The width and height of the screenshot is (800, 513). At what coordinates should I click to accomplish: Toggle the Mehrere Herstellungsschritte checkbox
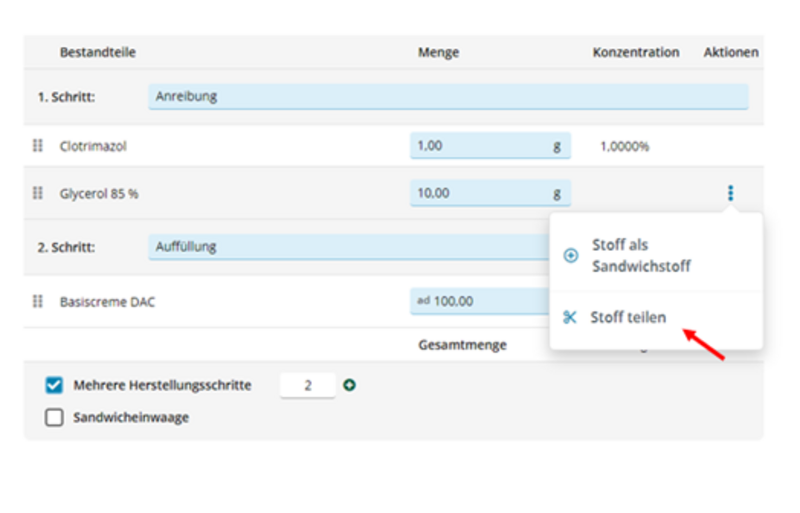[55, 385]
